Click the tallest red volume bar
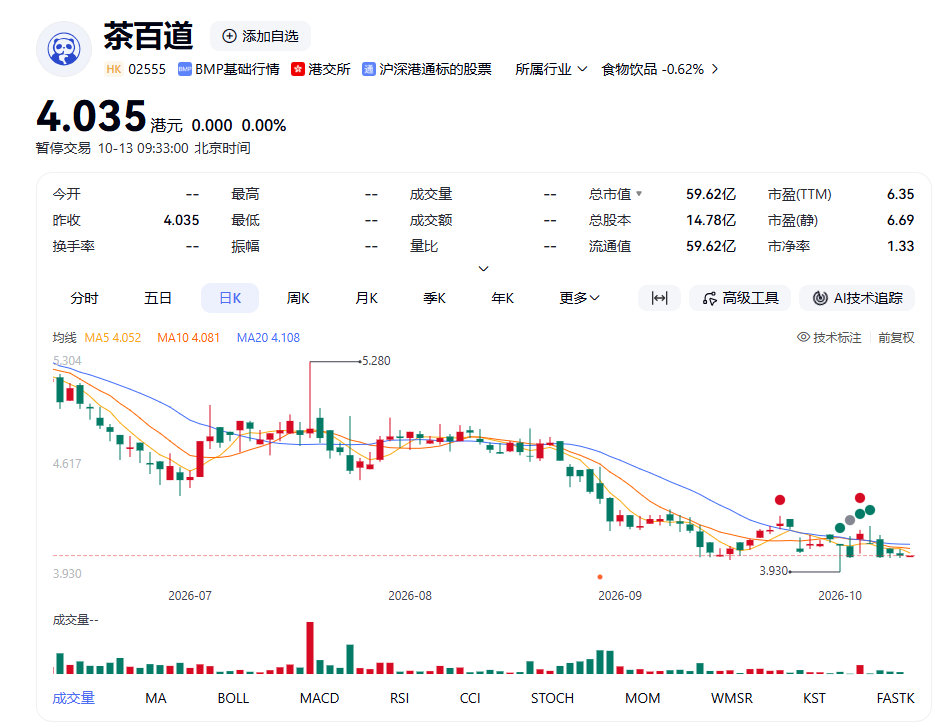The height and width of the screenshot is (727, 935). [x=310, y=648]
